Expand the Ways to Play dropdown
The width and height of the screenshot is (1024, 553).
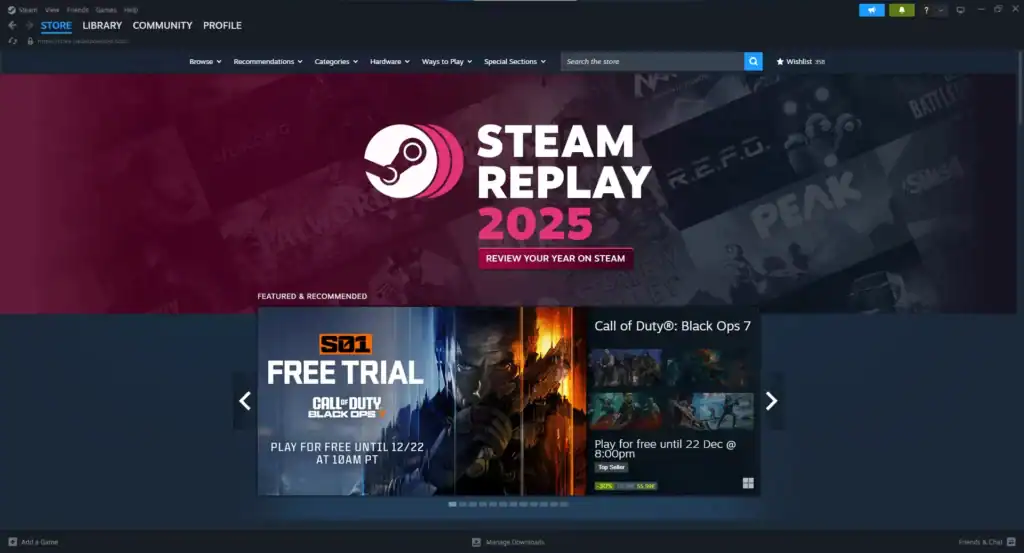pyautogui.click(x=447, y=61)
